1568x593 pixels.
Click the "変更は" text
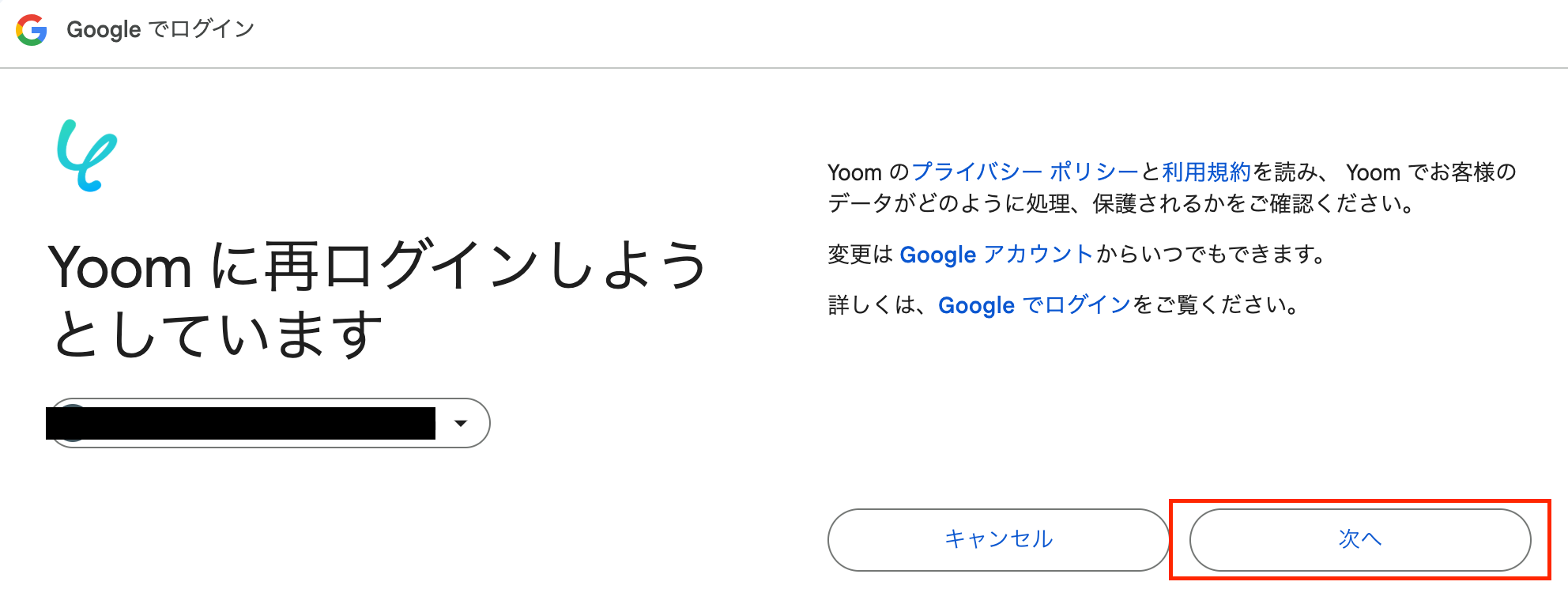(860, 255)
